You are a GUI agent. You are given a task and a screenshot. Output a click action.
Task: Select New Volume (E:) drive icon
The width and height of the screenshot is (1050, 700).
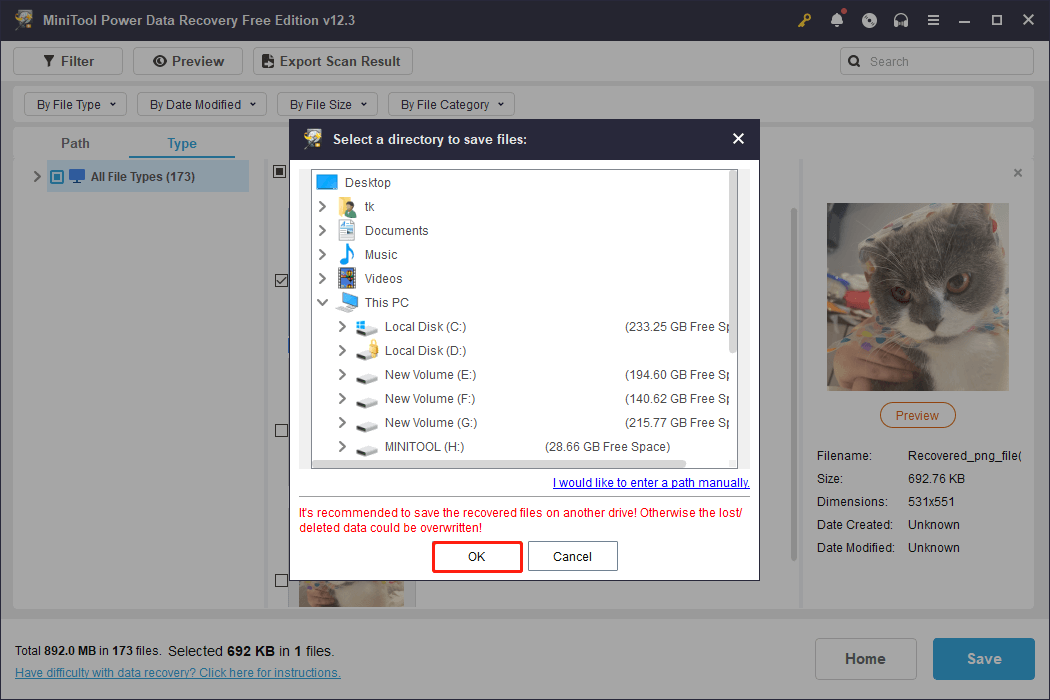(367, 377)
